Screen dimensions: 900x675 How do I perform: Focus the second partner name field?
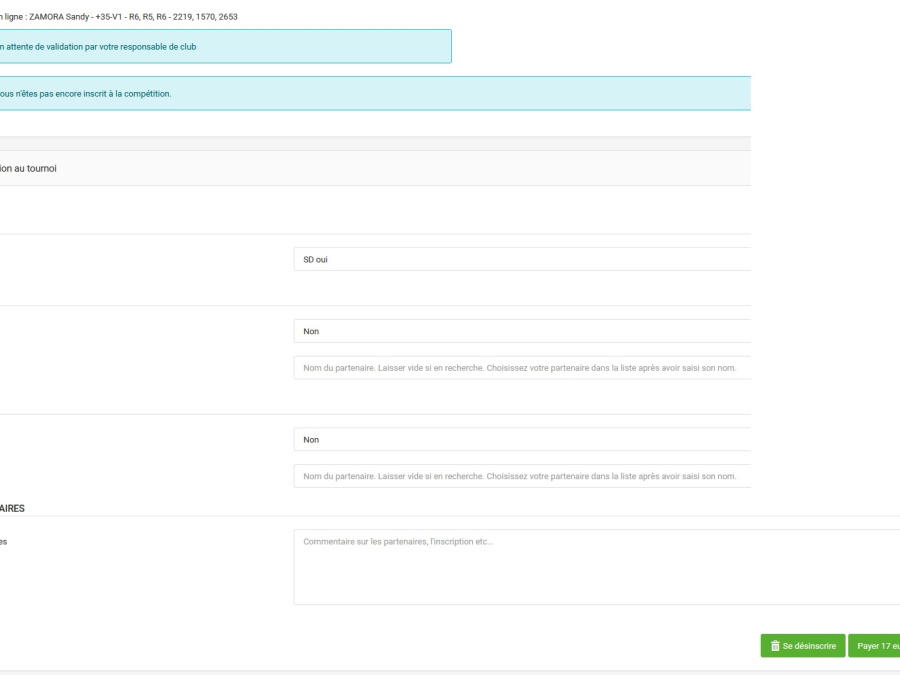coord(522,476)
